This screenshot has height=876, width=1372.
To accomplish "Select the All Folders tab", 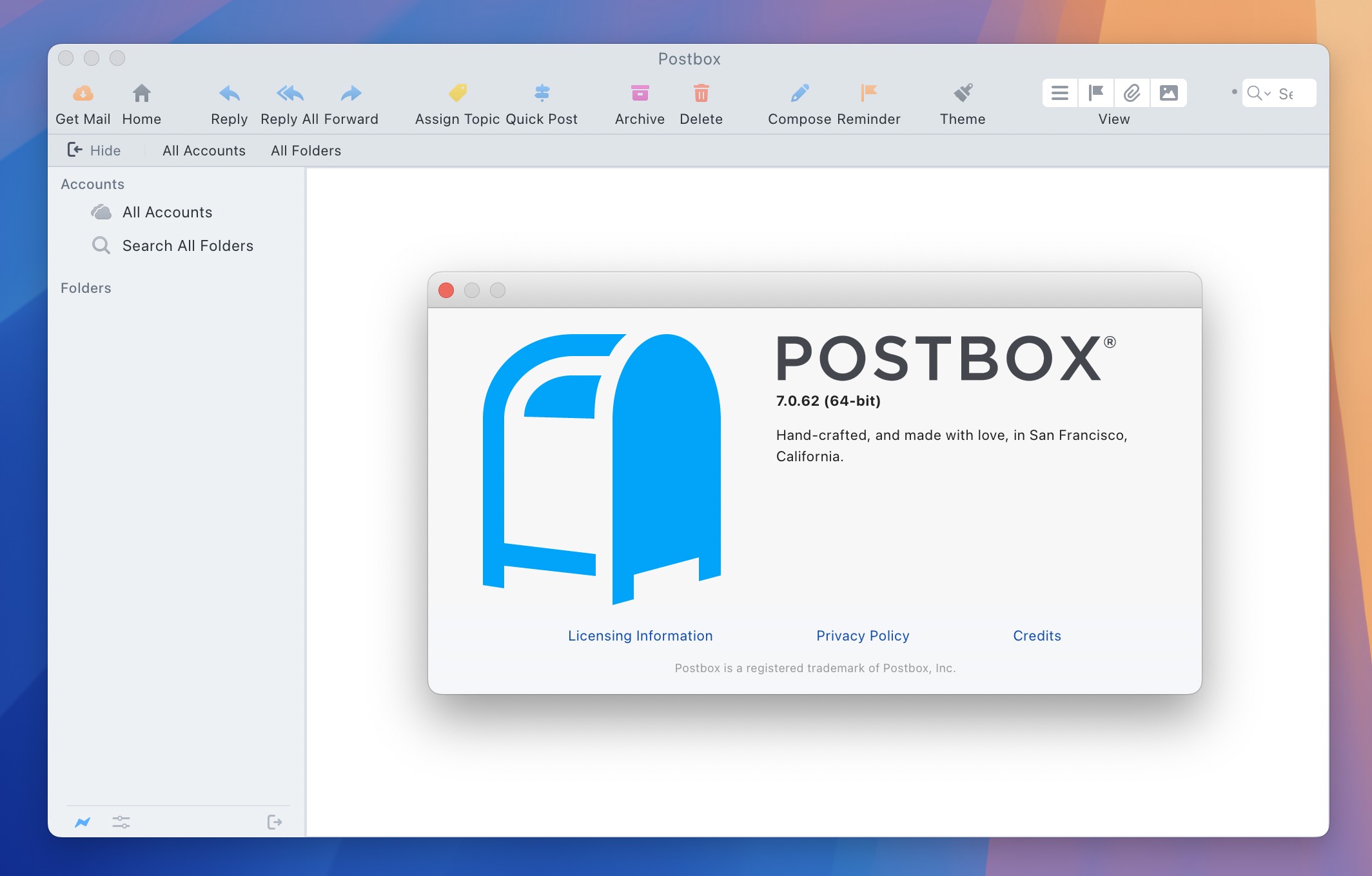I will [306, 150].
